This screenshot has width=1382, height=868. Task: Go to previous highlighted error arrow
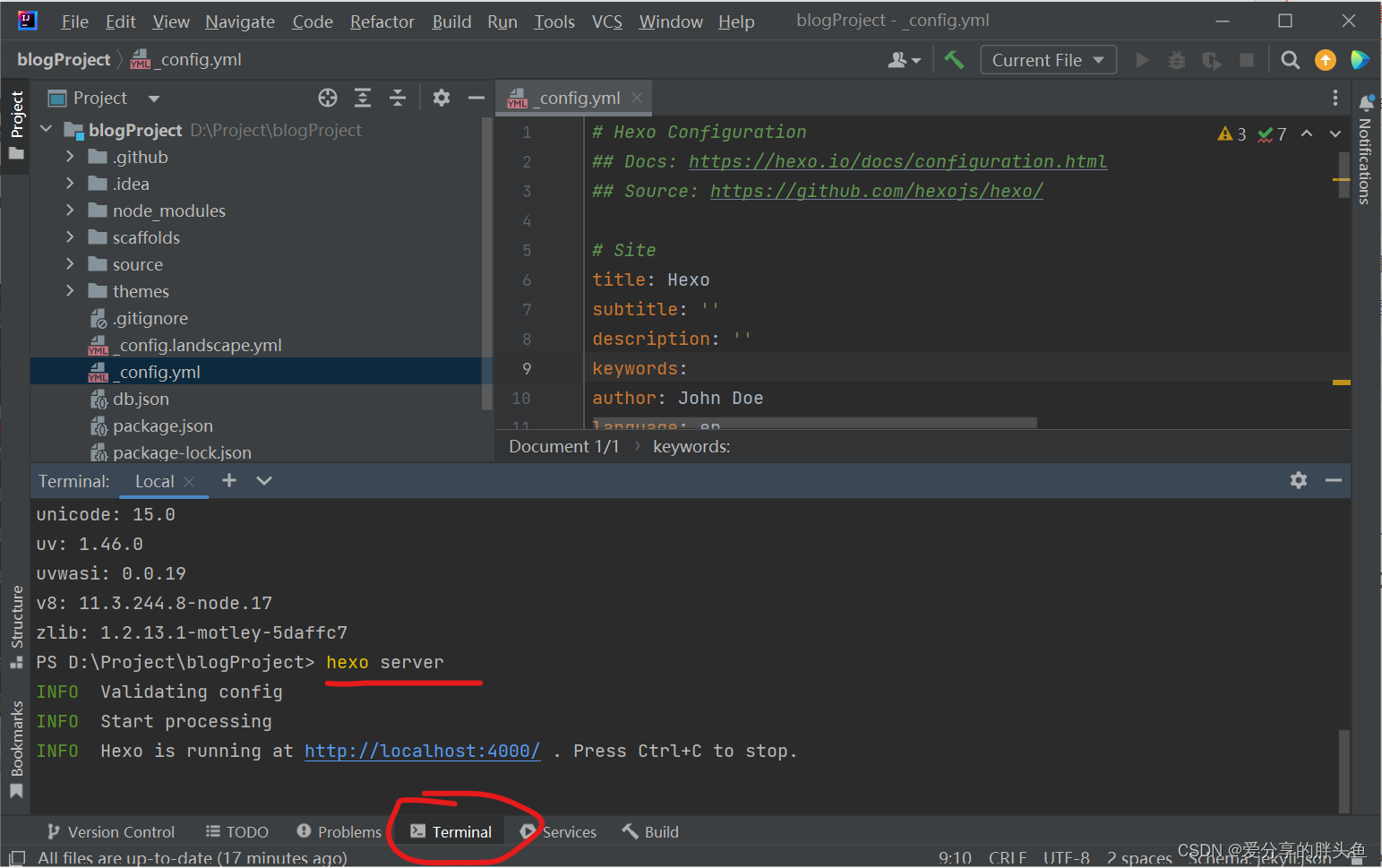pyautogui.click(x=1307, y=133)
